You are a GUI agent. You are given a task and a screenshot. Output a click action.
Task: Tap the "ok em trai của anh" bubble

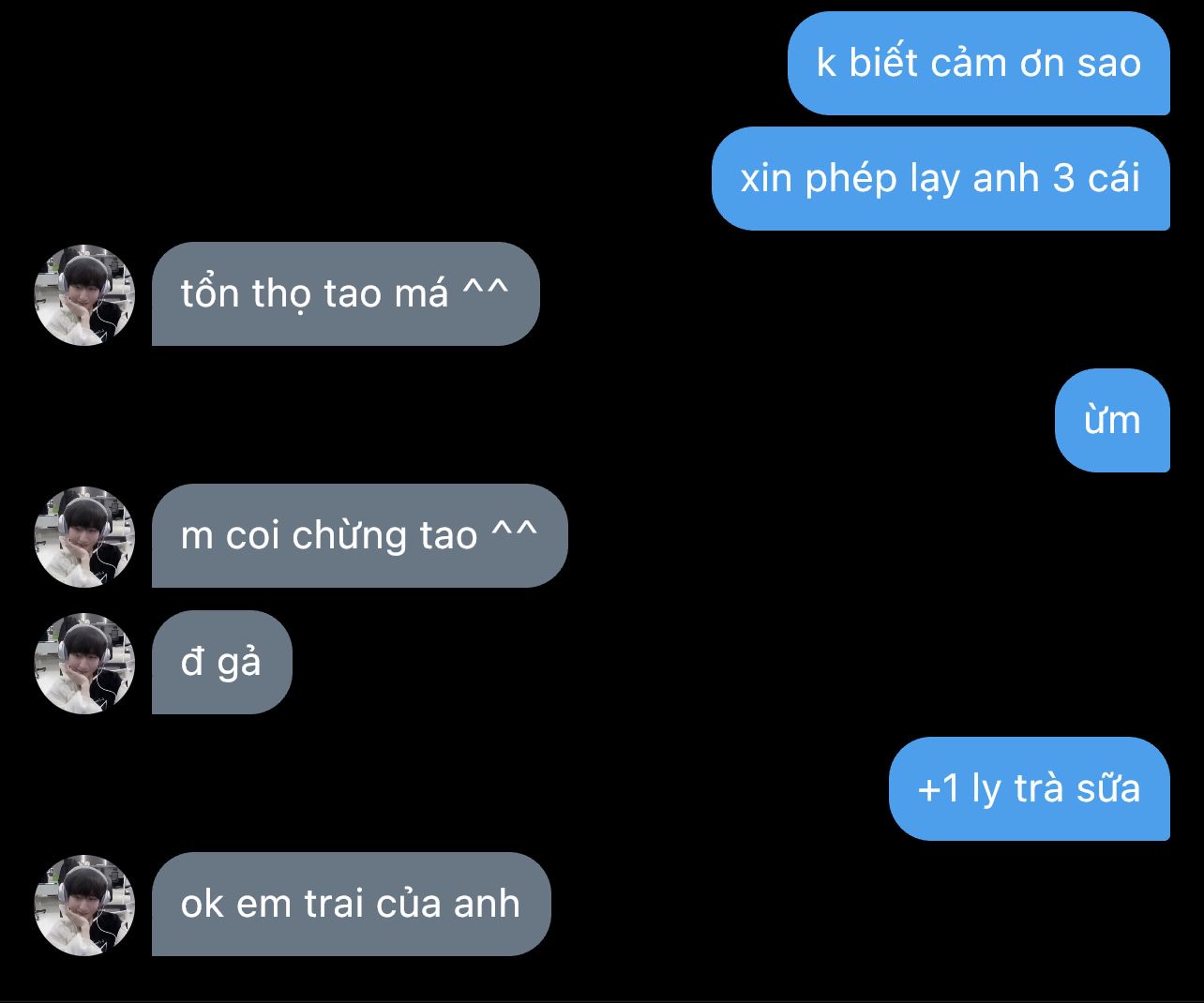[352, 905]
